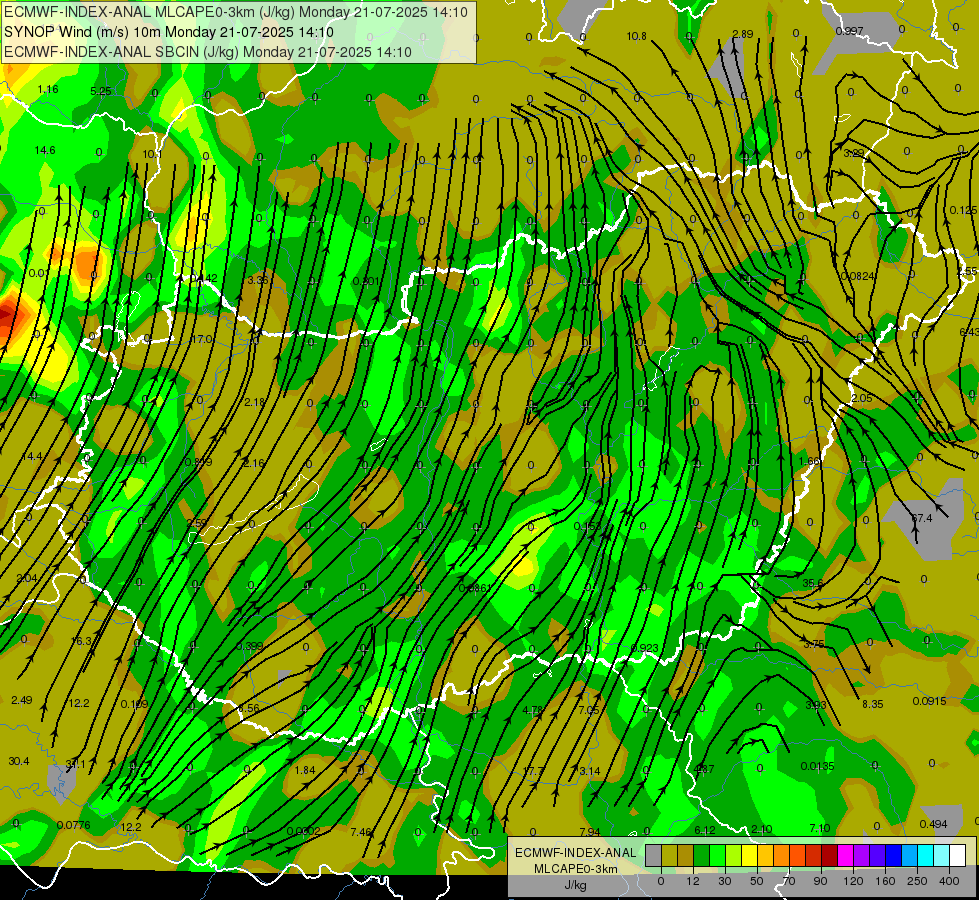
Task: Click the 67.4 value on gray patch
Action: [x=922, y=518]
